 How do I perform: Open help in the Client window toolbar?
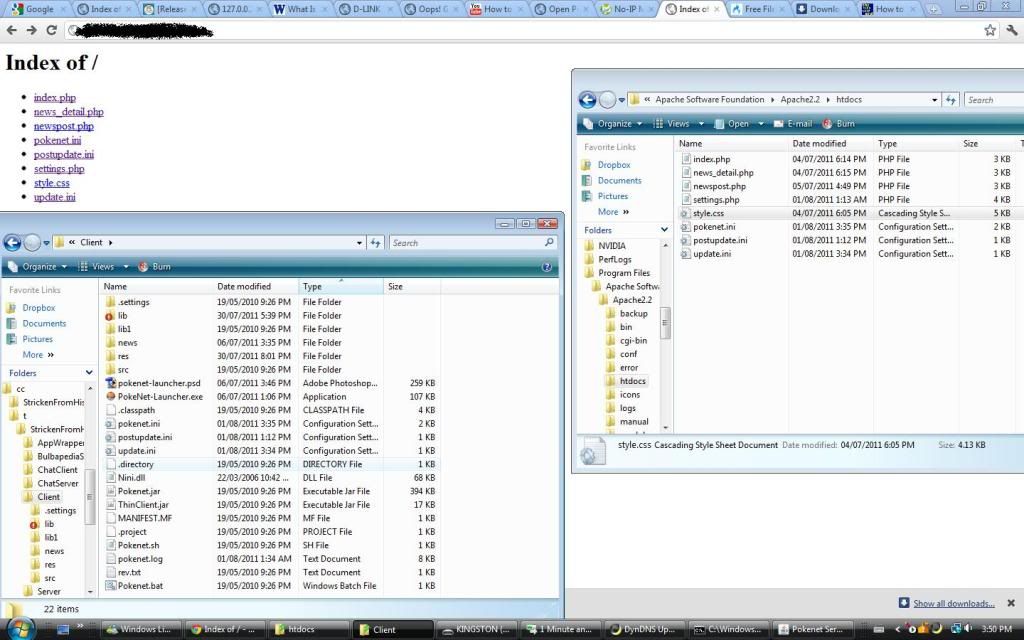[547, 267]
